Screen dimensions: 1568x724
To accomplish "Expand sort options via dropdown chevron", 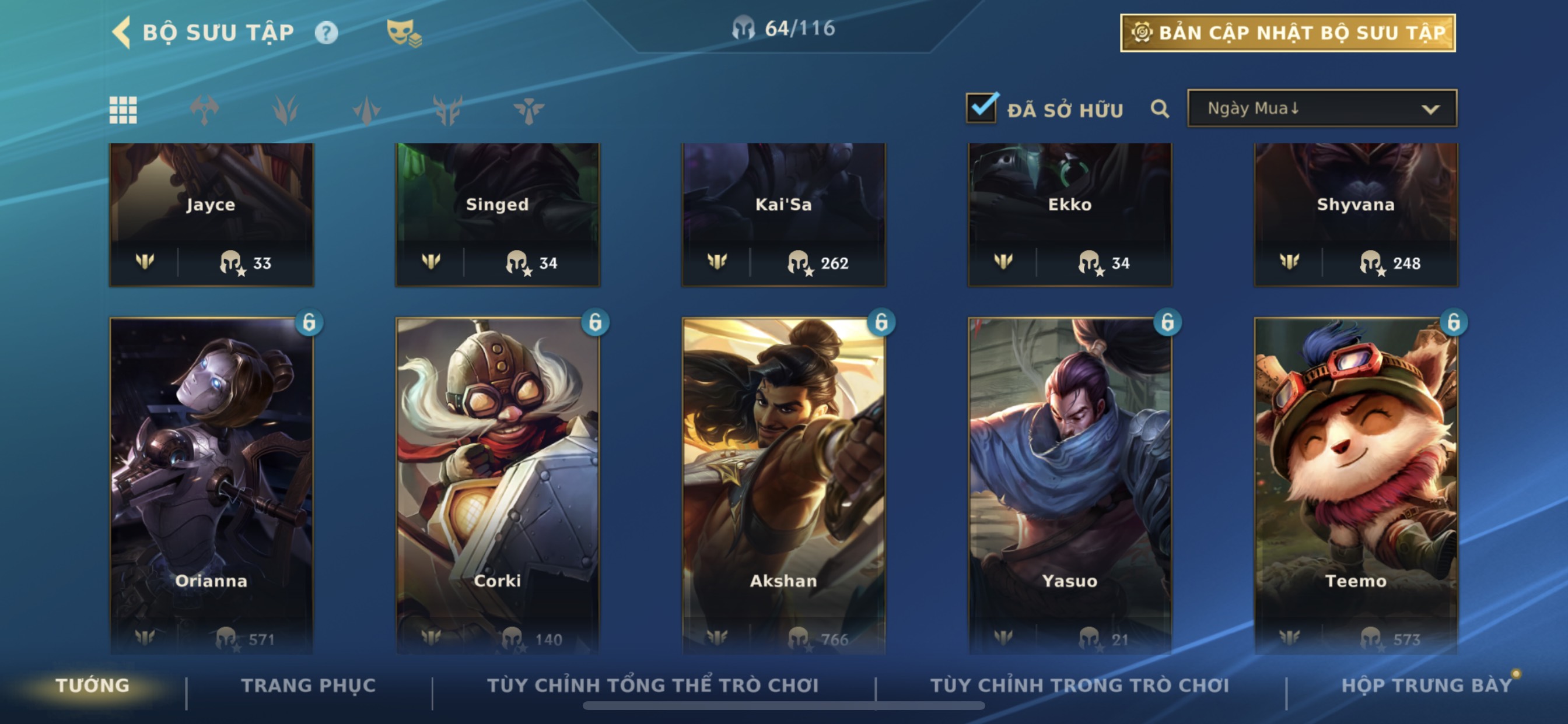I will [1430, 110].
